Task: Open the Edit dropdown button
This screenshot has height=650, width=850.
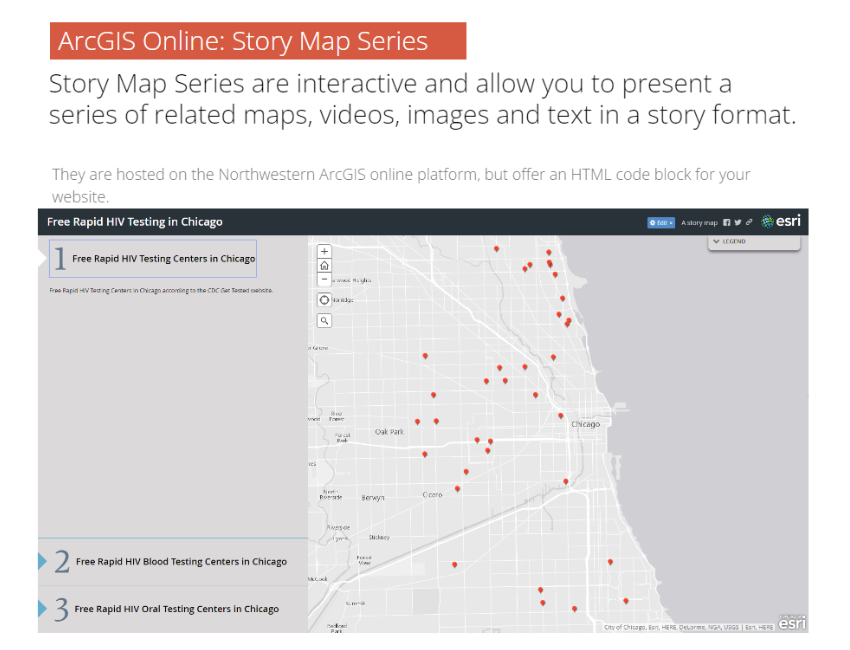Action: point(661,223)
